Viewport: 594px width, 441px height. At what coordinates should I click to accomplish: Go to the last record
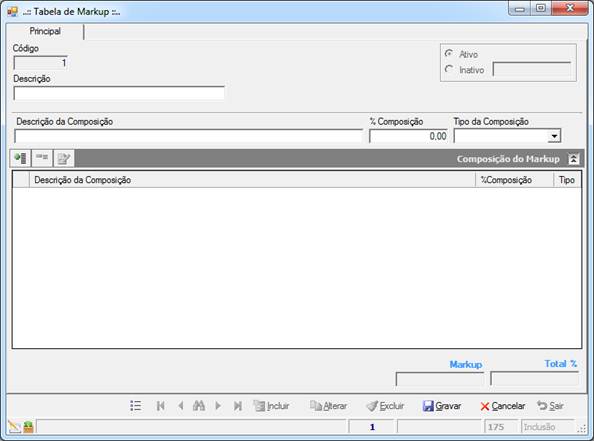pos(238,406)
